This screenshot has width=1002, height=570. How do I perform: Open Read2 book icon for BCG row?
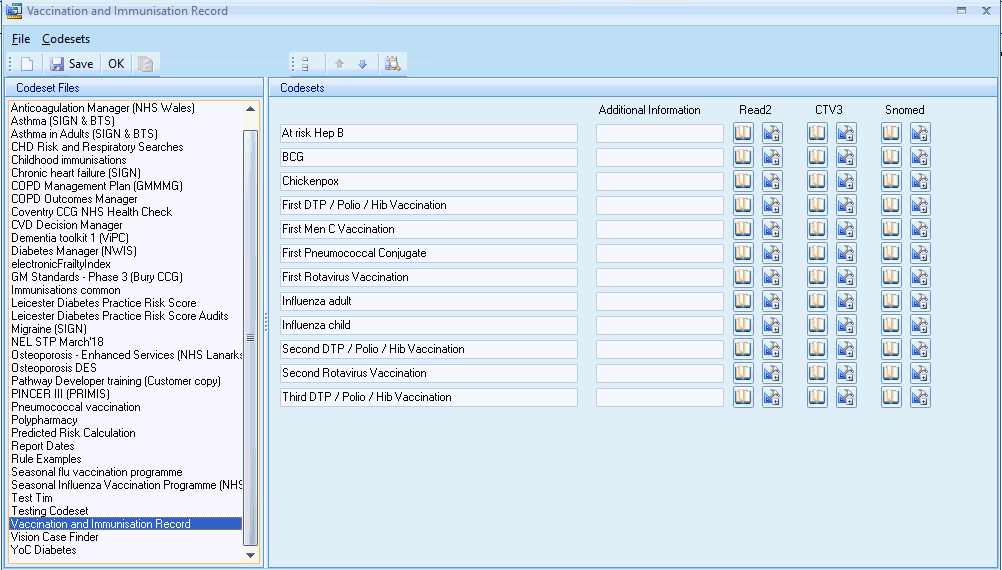click(743, 157)
